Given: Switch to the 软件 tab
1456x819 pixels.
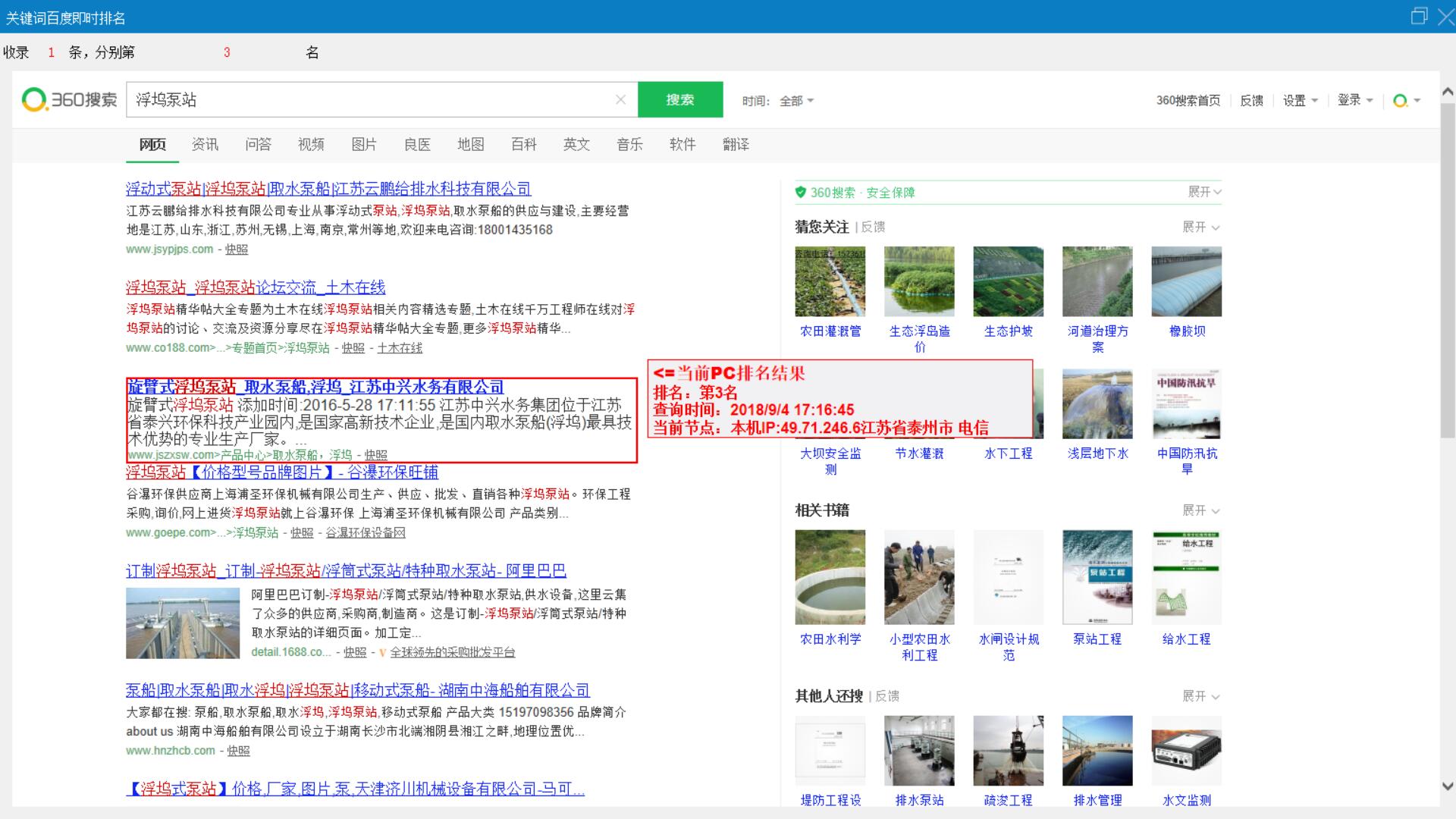Looking at the screenshot, I should click(x=682, y=144).
